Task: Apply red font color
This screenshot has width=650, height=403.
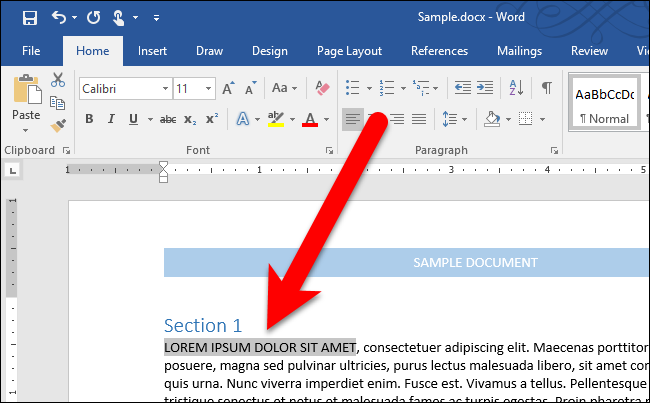Action: [310, 119]
